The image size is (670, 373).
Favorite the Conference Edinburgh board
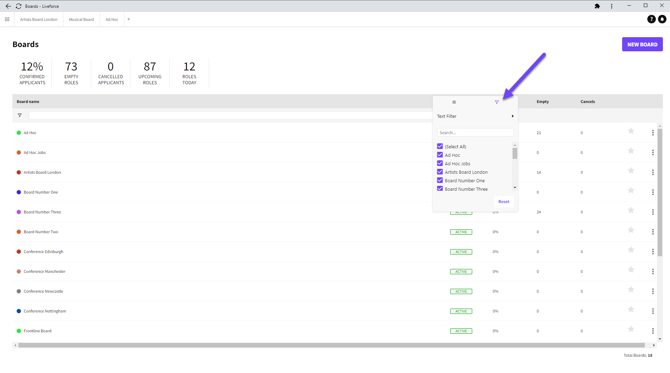coord(631,250)
